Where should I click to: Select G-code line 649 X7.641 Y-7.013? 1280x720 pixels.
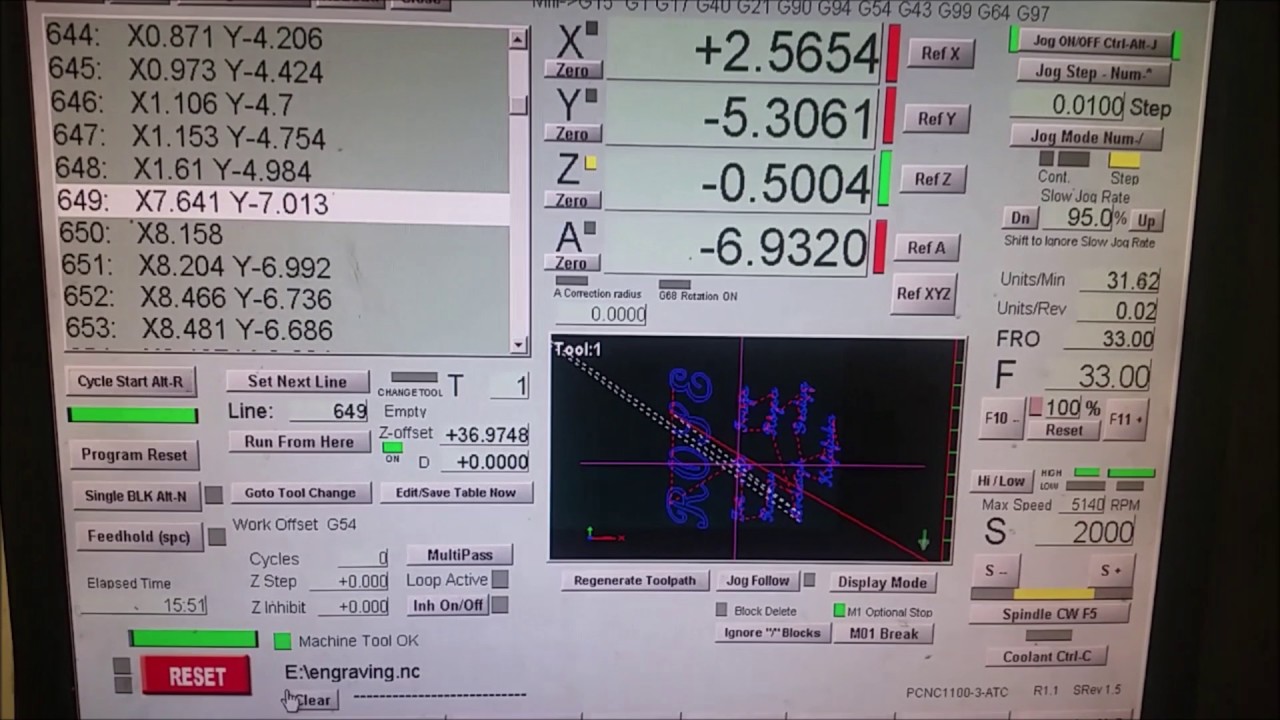pyautogui.click(x=283, y=203)
